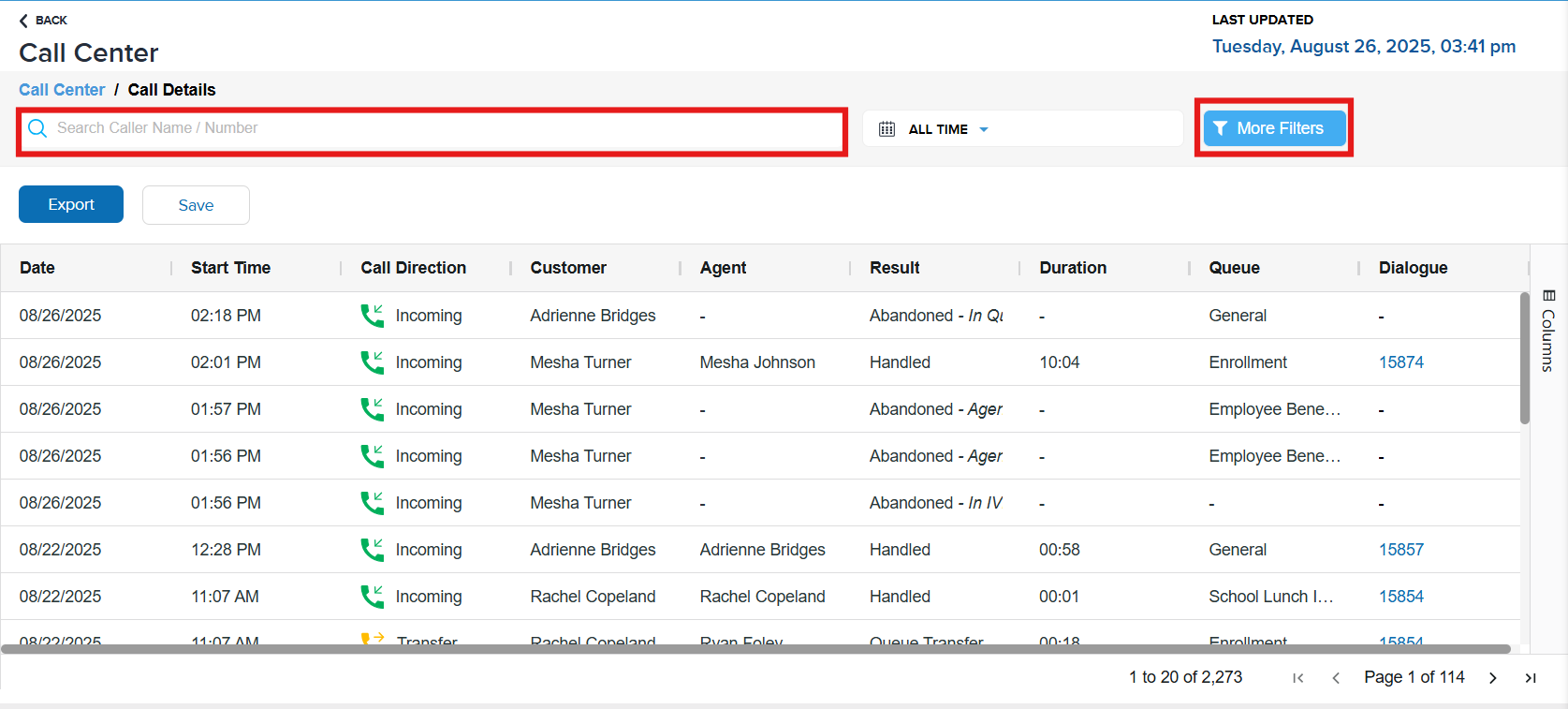Image resolution: width=1568 pixels, height=709 pixels.
Task: Click the Back chevron arrow icon
Action: click(x=23, y=21)
